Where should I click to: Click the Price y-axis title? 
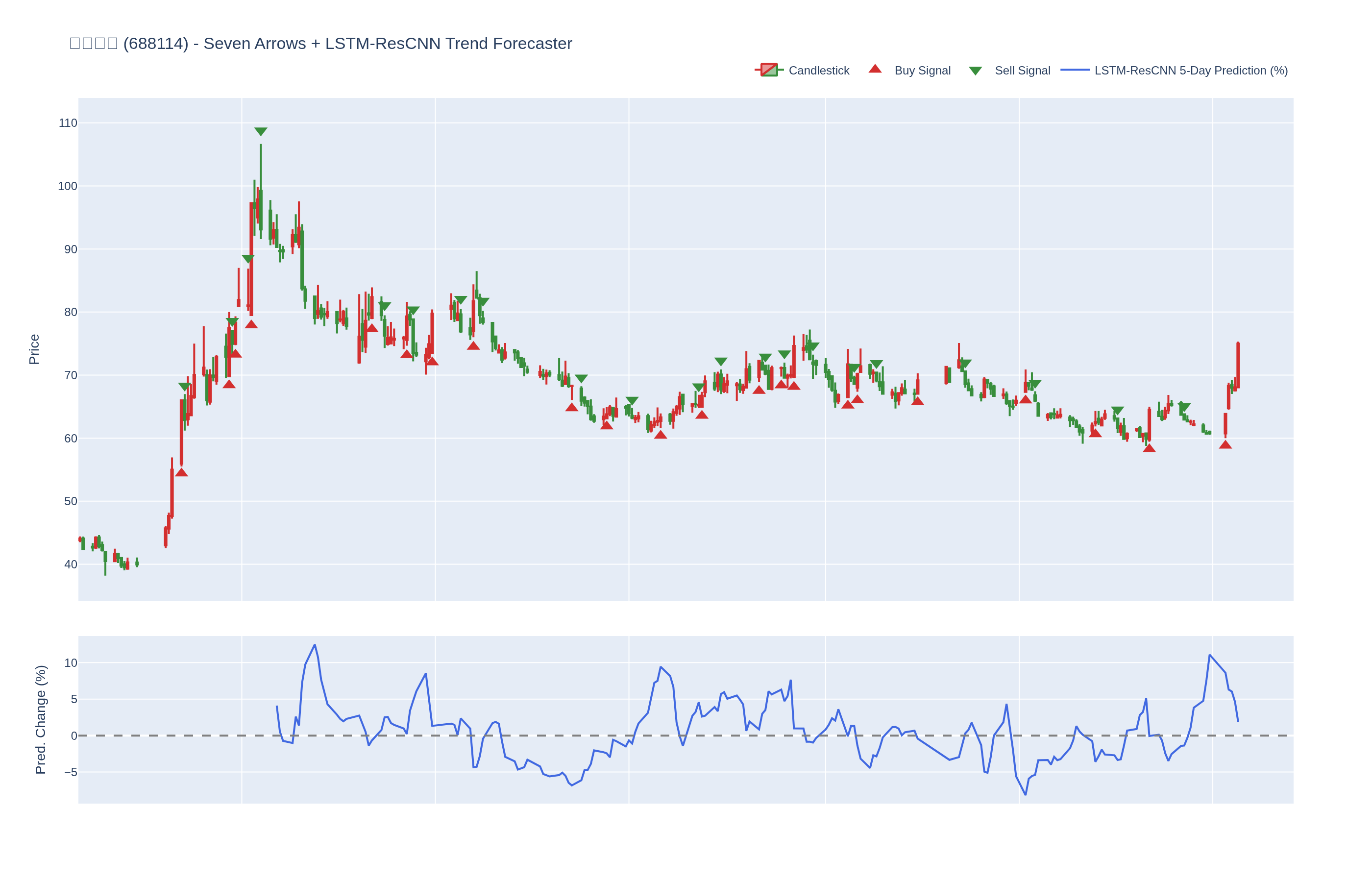(34, 349)
